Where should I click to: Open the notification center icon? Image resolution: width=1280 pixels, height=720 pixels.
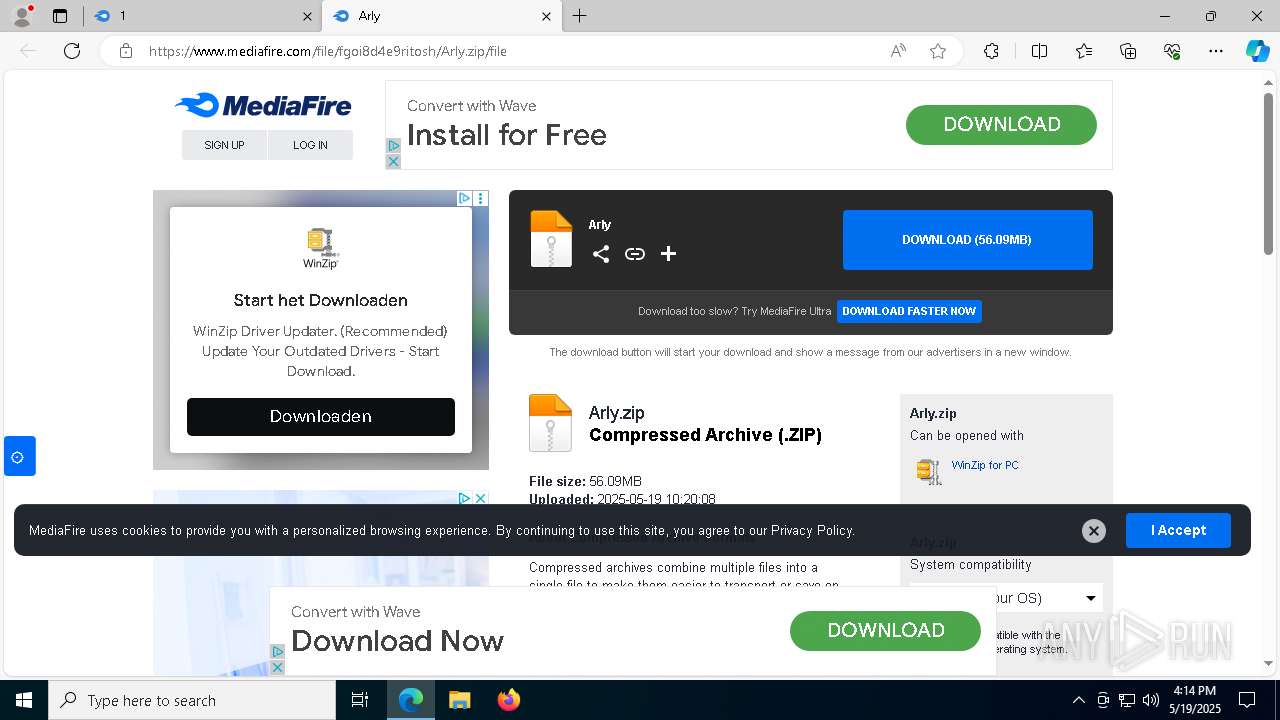click(1247, 700)
